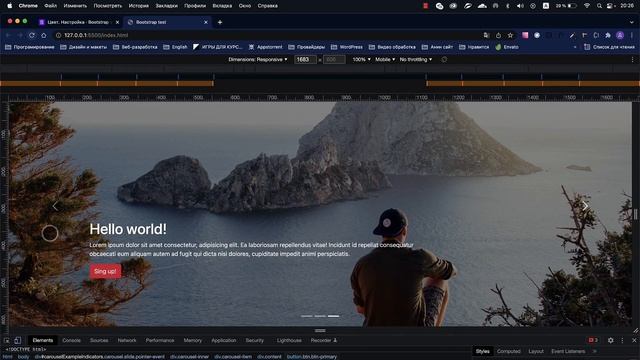Click the Wi-Fi icon in the menu bar

pyautogui.click(x=587, y=6)
